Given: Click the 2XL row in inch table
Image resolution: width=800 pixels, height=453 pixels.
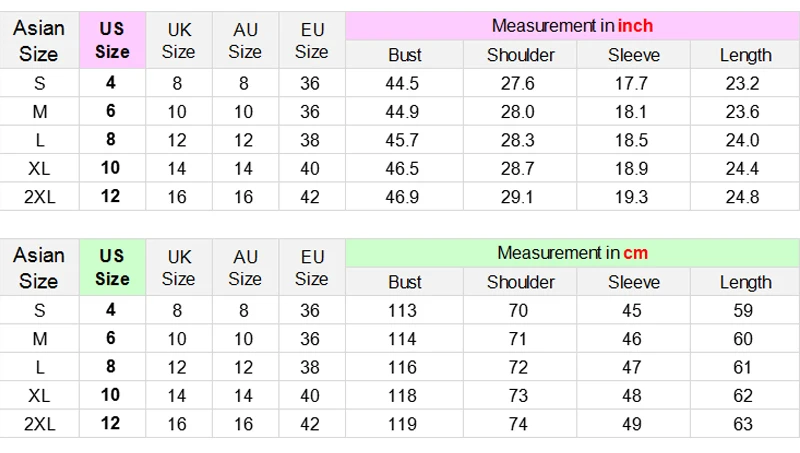Looking at the screenshot, I should [39, 197].
